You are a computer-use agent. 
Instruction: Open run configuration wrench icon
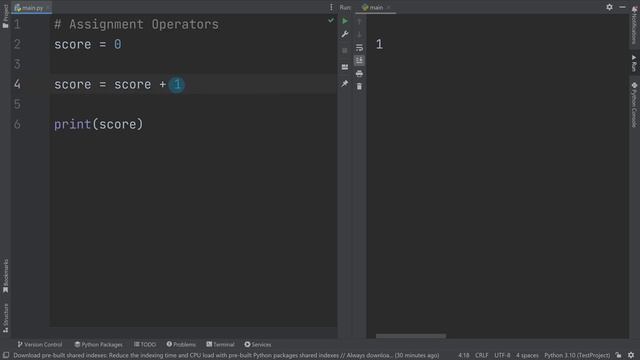(x=345, y=34)
